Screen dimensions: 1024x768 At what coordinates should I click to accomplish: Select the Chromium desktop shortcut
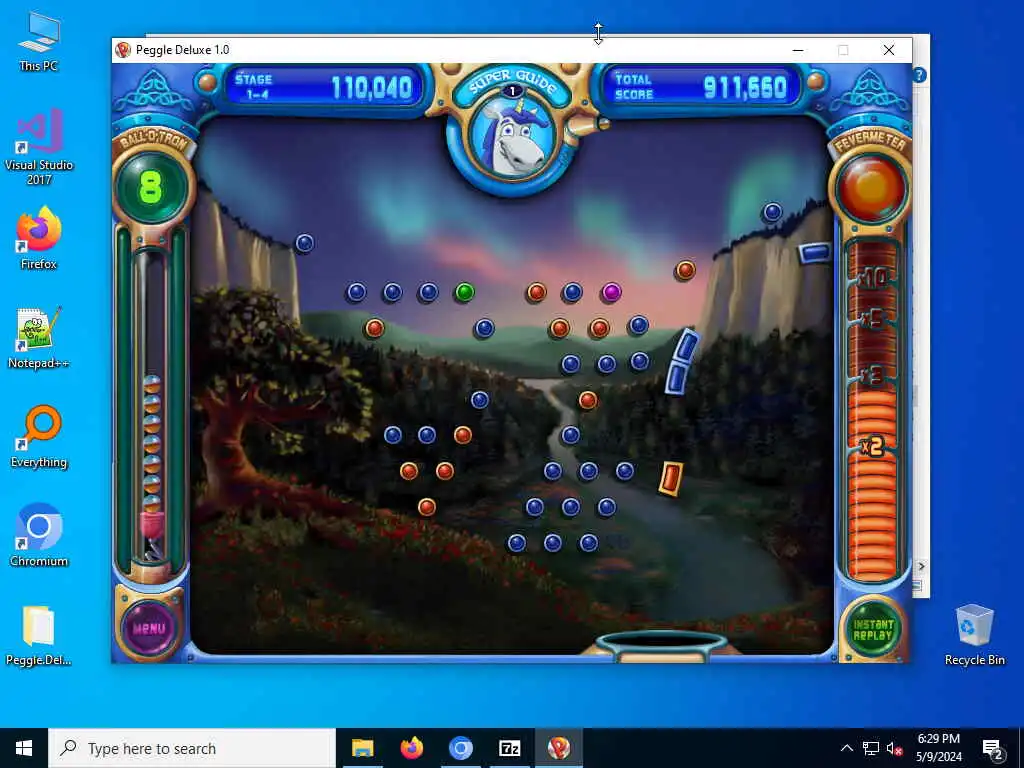tap(39, 536)
